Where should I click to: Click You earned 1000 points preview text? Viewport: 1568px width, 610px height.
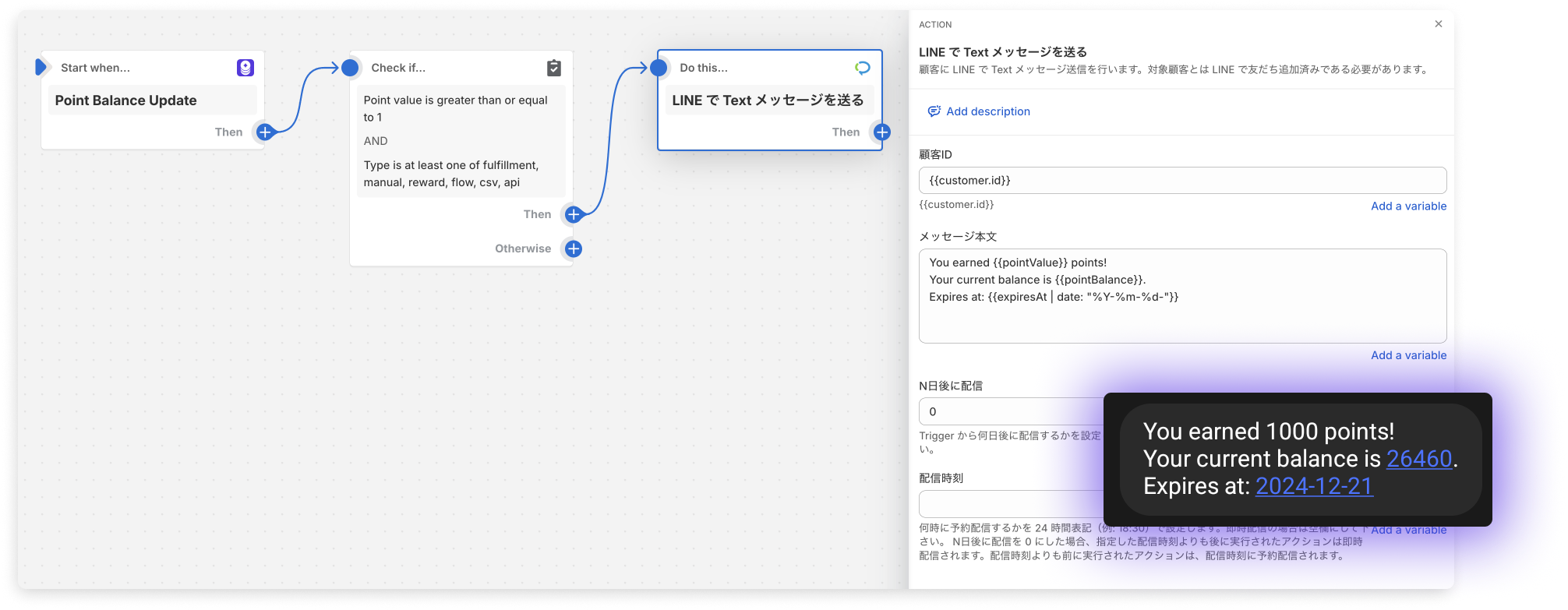(x=1269, y=432)
